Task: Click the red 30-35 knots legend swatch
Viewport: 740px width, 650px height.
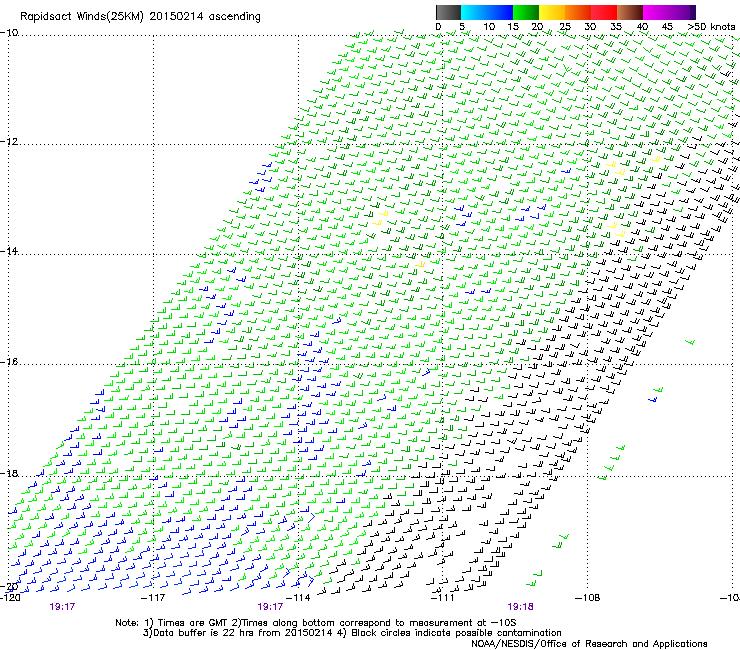Action: tap(604, 12)
